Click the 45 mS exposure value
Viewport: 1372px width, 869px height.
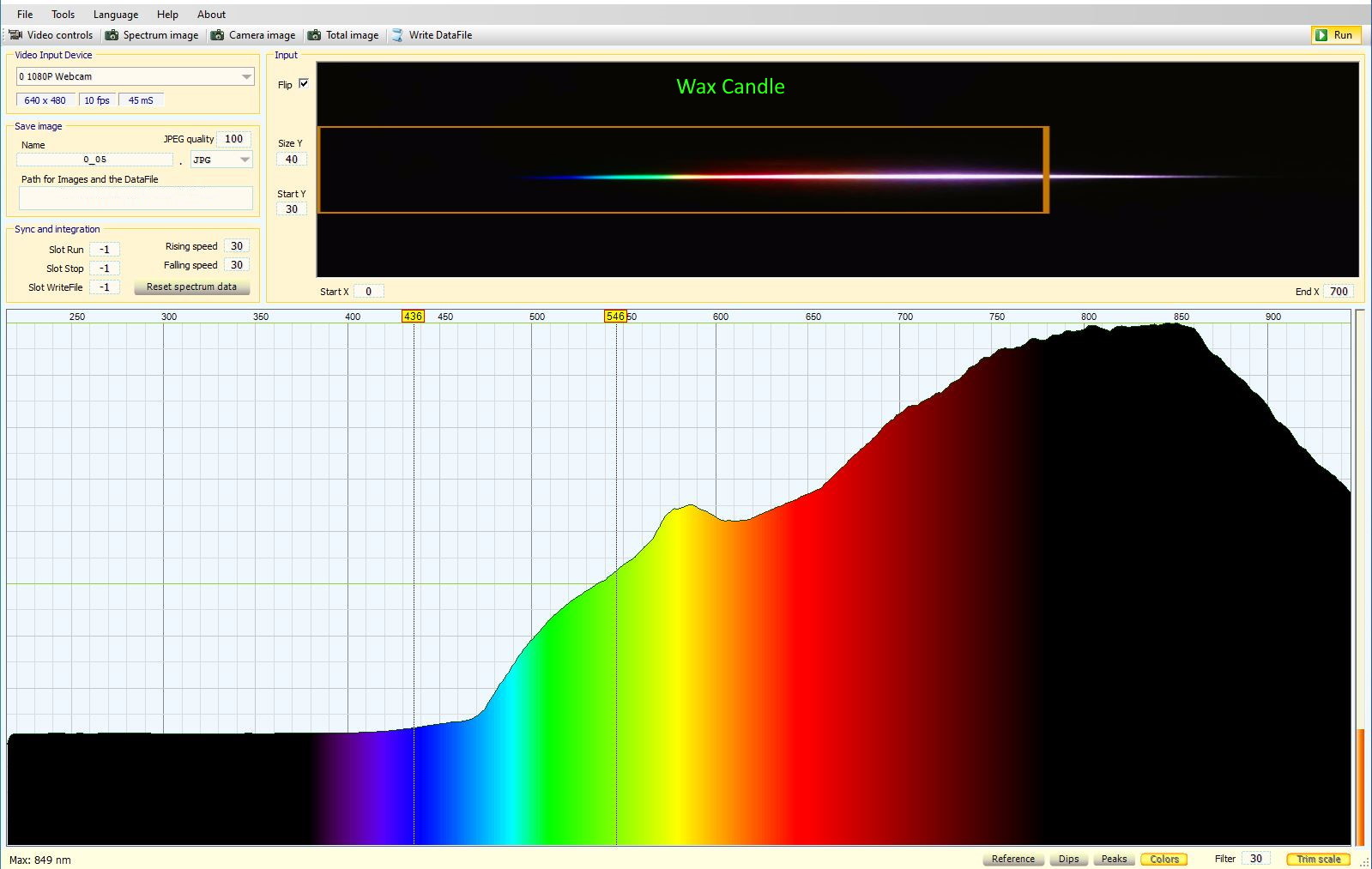pyautogui.click(x=141, y=100)
